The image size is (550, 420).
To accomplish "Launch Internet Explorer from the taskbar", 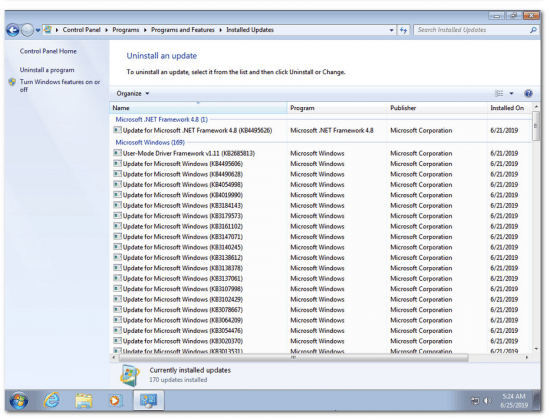I will pyautogui.click(x=52, y=400).
